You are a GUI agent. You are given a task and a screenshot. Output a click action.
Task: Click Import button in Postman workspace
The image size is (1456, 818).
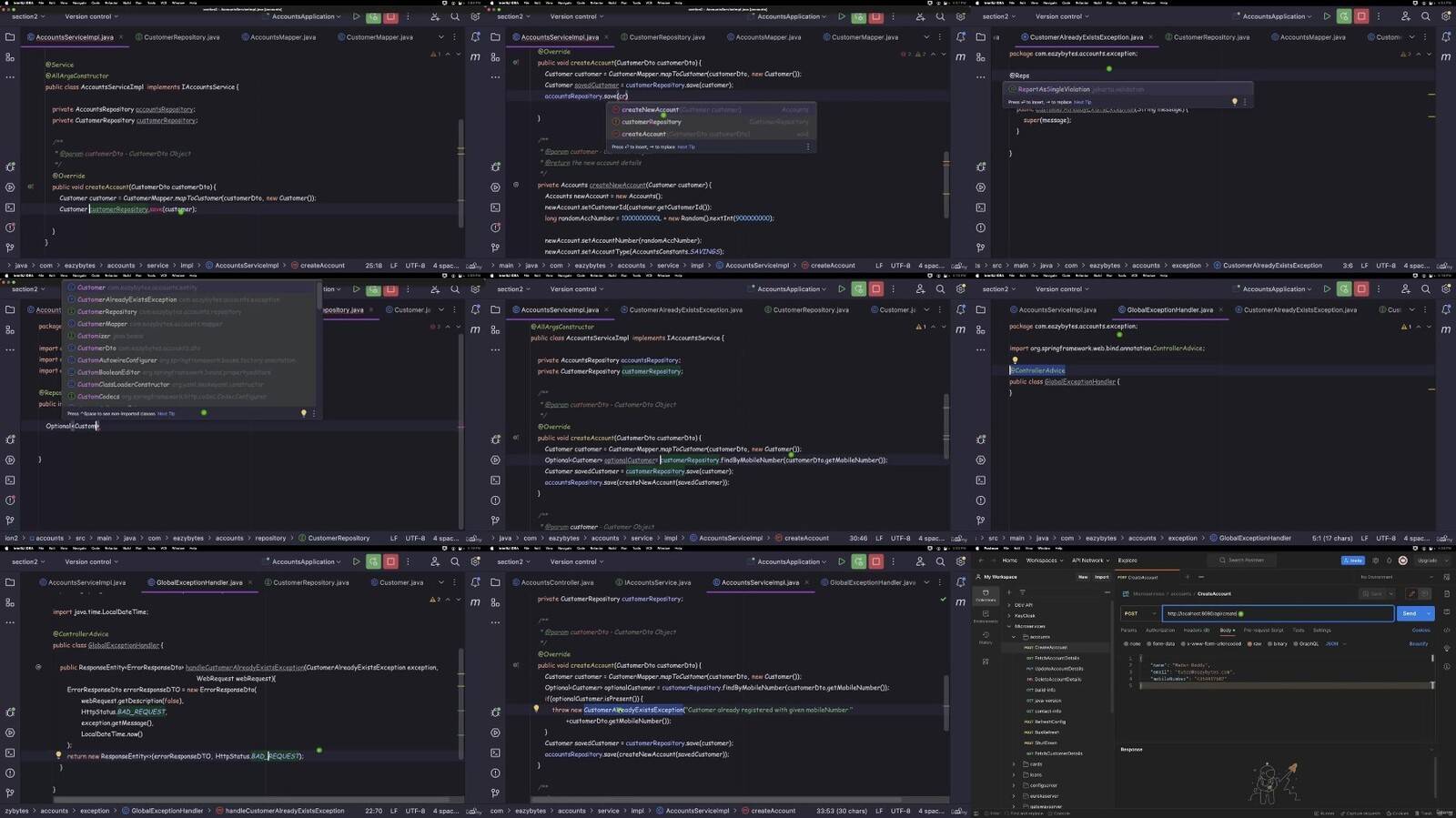[x=1102, y=577]
